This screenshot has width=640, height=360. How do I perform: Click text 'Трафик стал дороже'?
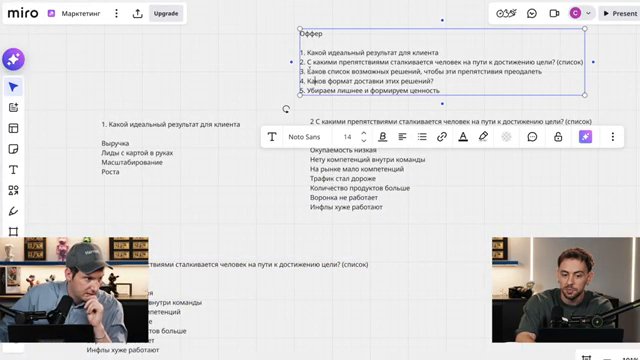[x=343, y=179]
